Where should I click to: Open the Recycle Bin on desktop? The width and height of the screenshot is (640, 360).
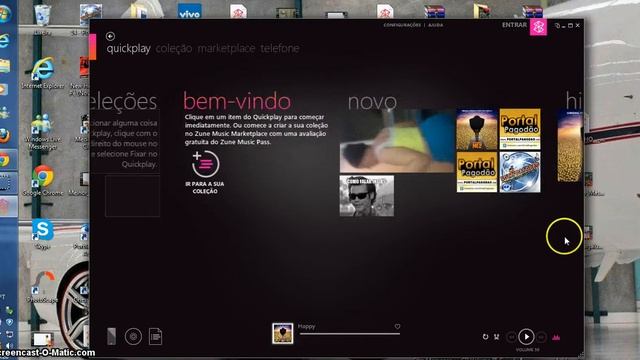42,18
